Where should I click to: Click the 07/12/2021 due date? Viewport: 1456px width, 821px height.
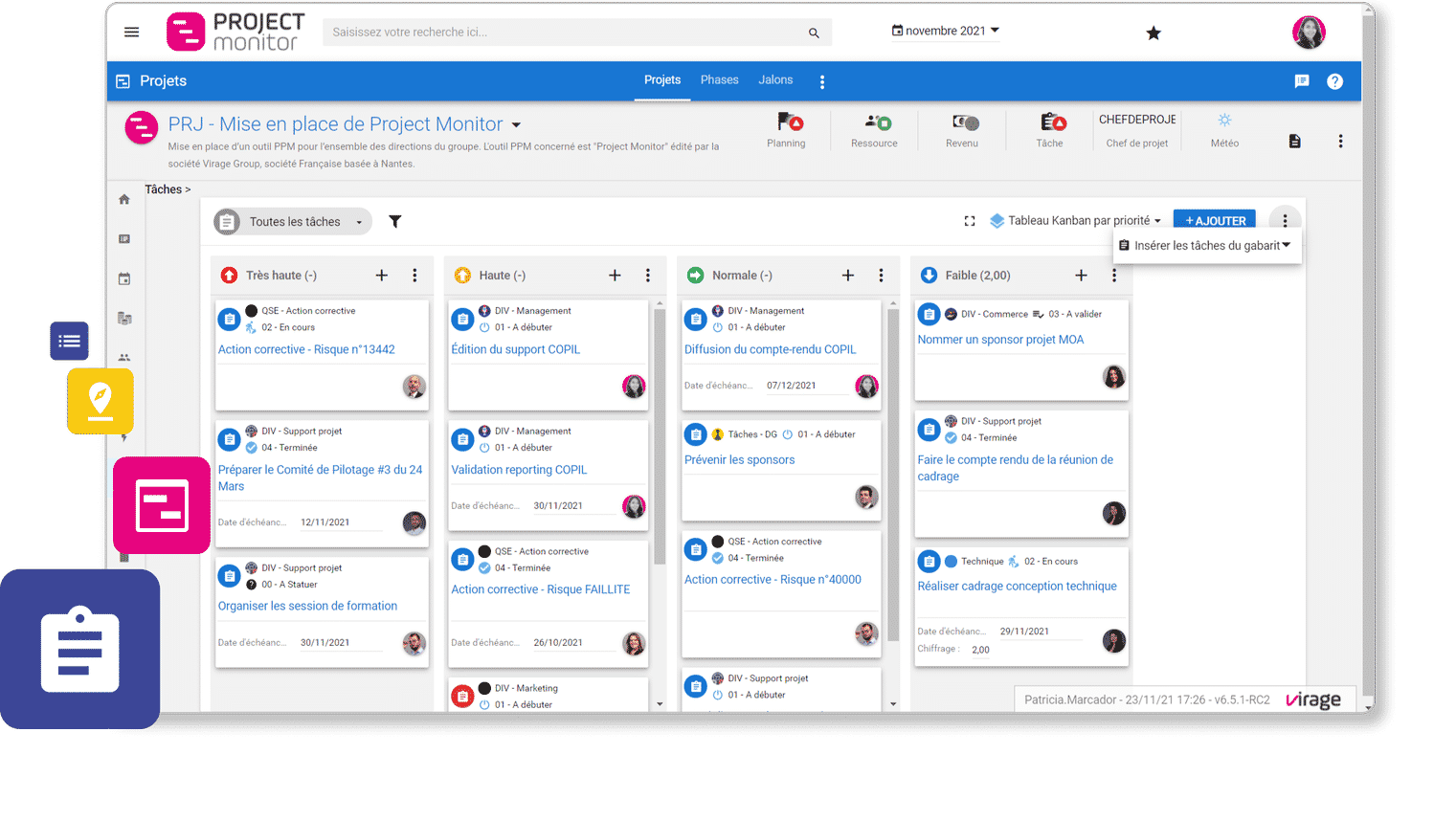791,386
